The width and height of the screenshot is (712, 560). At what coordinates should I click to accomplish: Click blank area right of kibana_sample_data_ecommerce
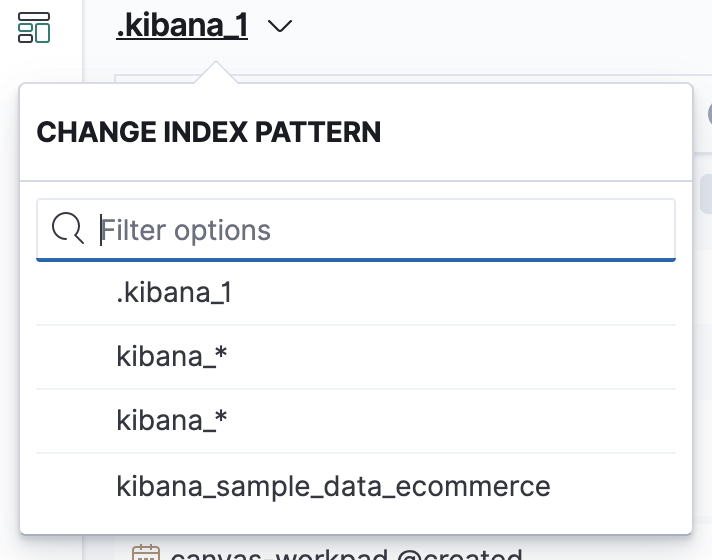tap(620, 486)
